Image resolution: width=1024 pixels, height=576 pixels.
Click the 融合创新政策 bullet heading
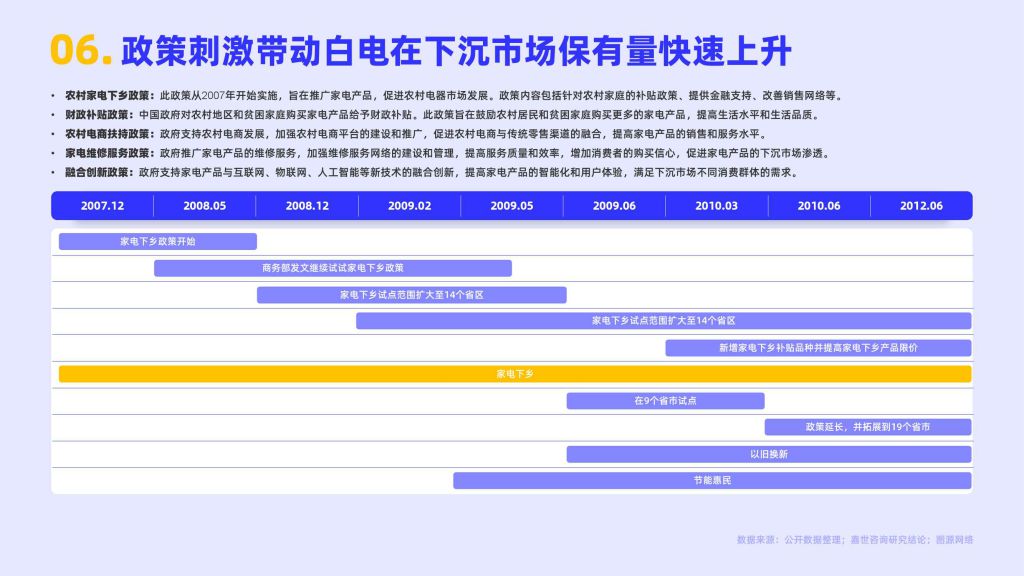[x=101, y=172]
